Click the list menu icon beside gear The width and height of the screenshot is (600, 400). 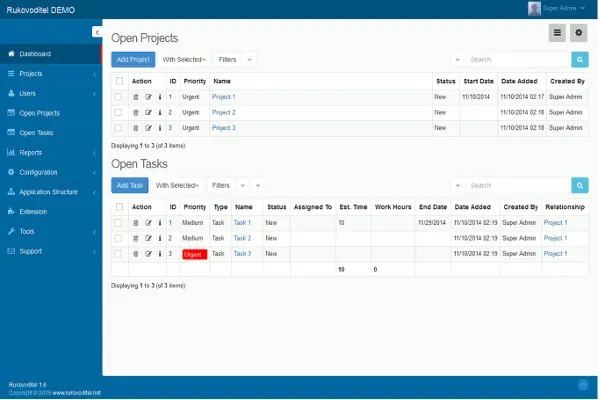[557, 33]
